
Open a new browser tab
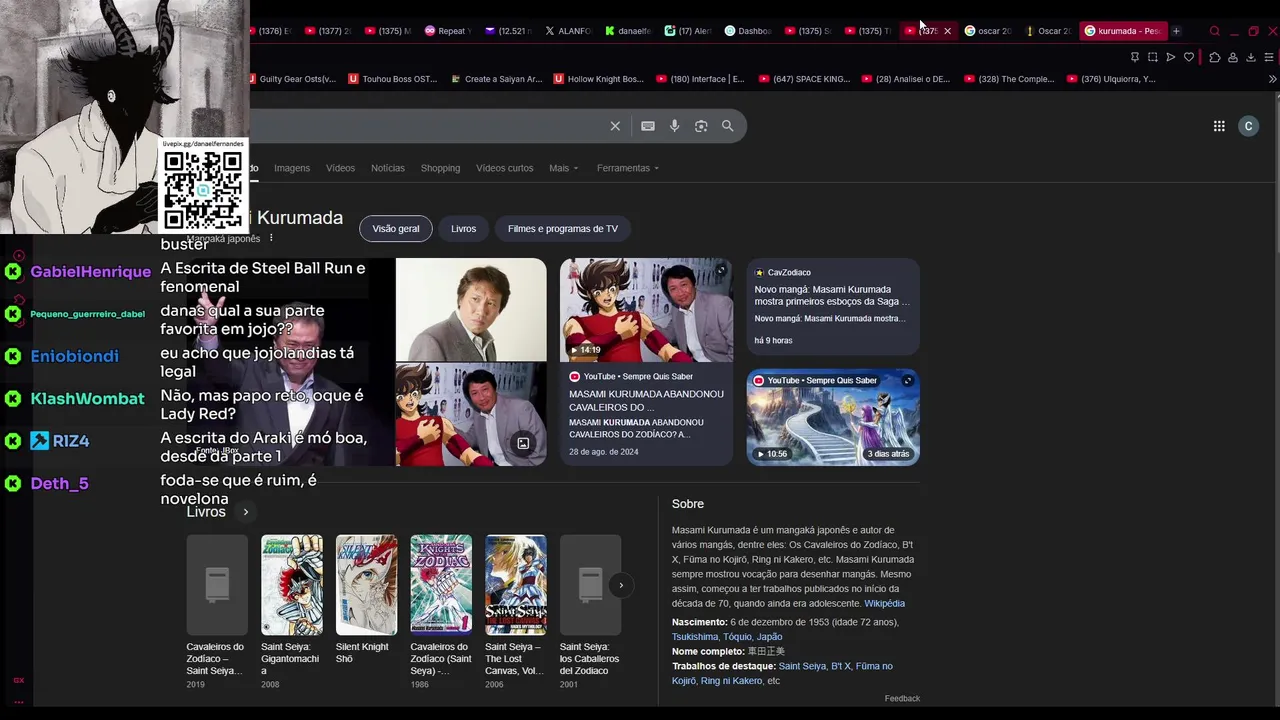tap(1176, 31)
